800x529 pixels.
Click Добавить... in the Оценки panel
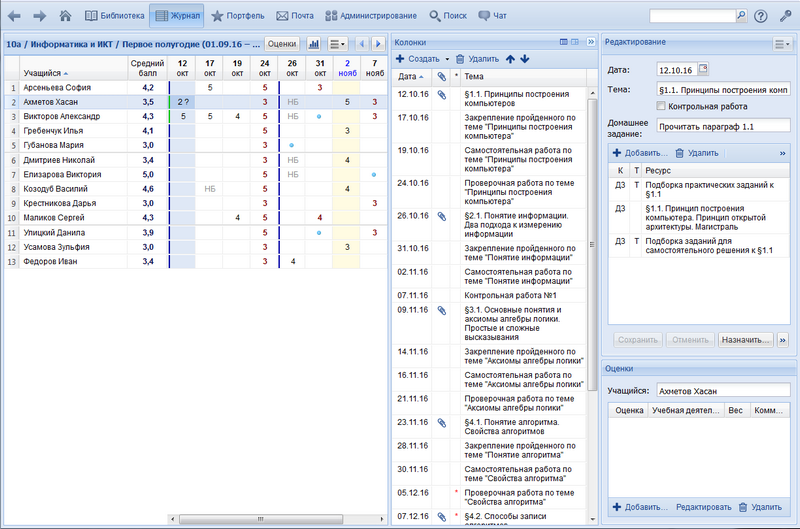tap(639, 508)
